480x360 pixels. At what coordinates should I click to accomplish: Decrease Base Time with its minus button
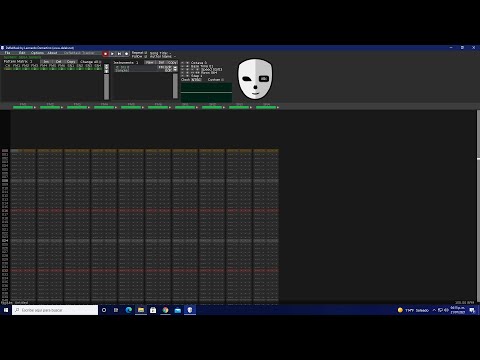coord(182,66)
